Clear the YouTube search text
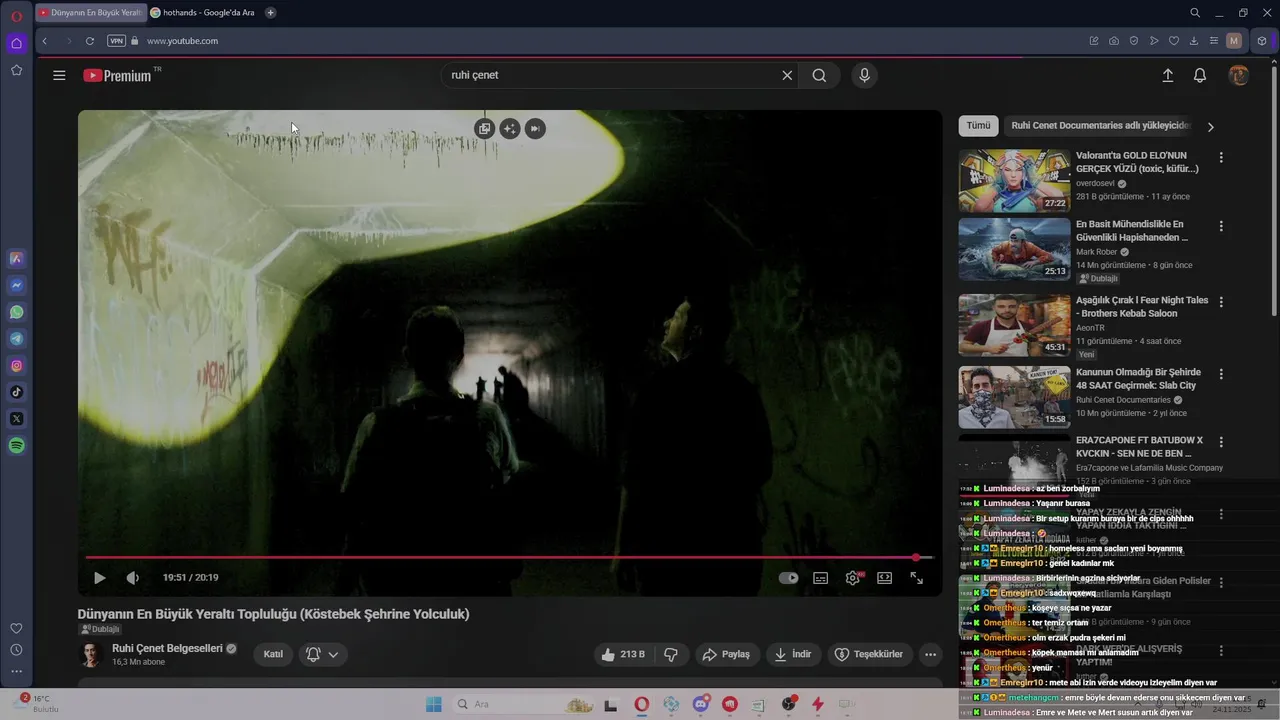Viewport: 1280px width, 720px height. [787, 75]
